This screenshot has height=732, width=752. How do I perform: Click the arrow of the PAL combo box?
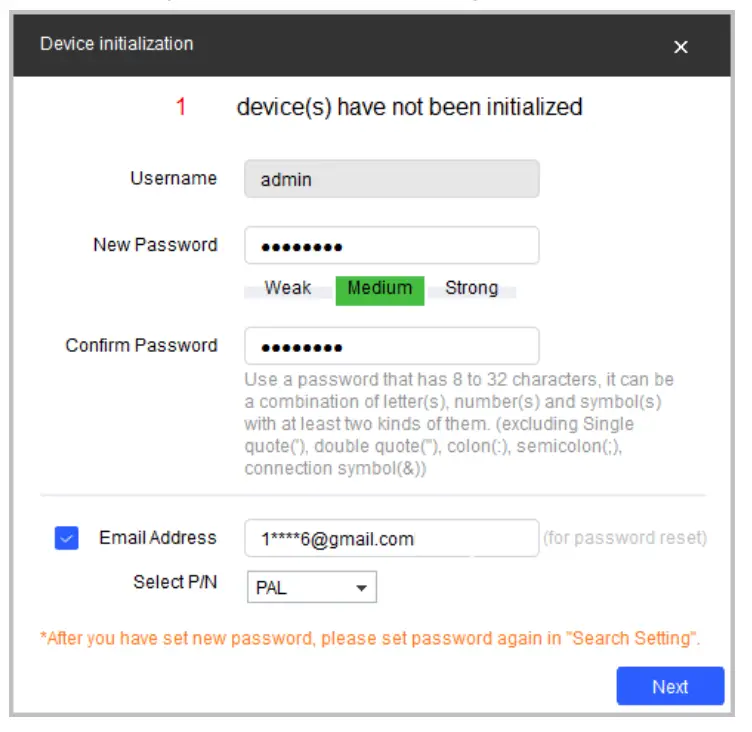click(361, 588)
